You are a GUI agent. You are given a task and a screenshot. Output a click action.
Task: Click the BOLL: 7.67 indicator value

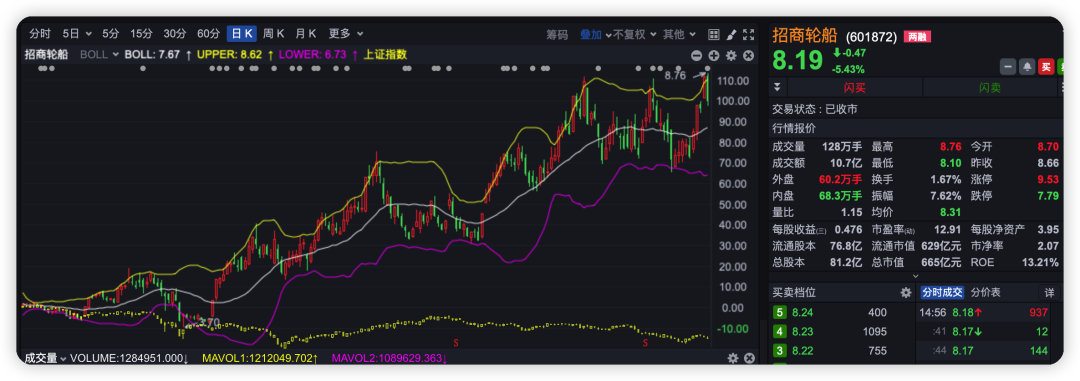coord(152,54)
